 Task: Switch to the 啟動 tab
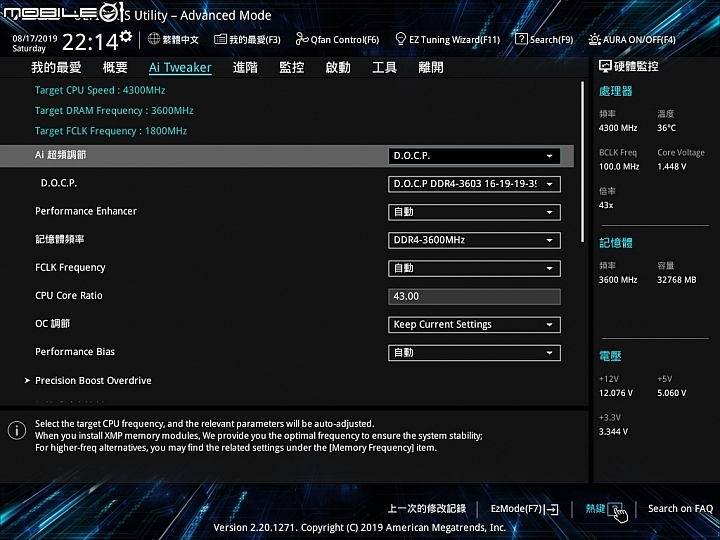338,68
